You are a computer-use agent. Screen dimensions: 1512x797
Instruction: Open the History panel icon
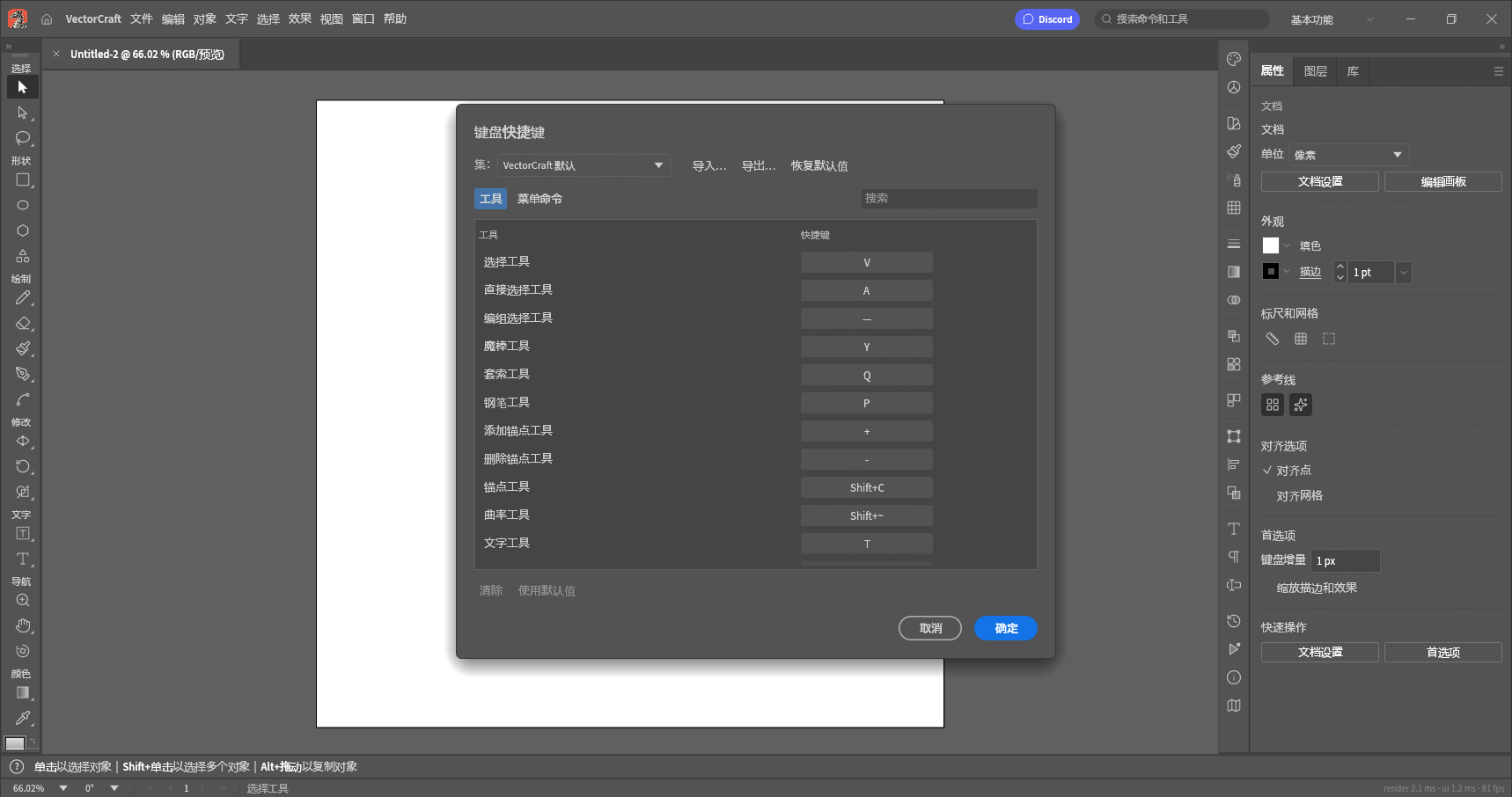tap(1234, 621)
